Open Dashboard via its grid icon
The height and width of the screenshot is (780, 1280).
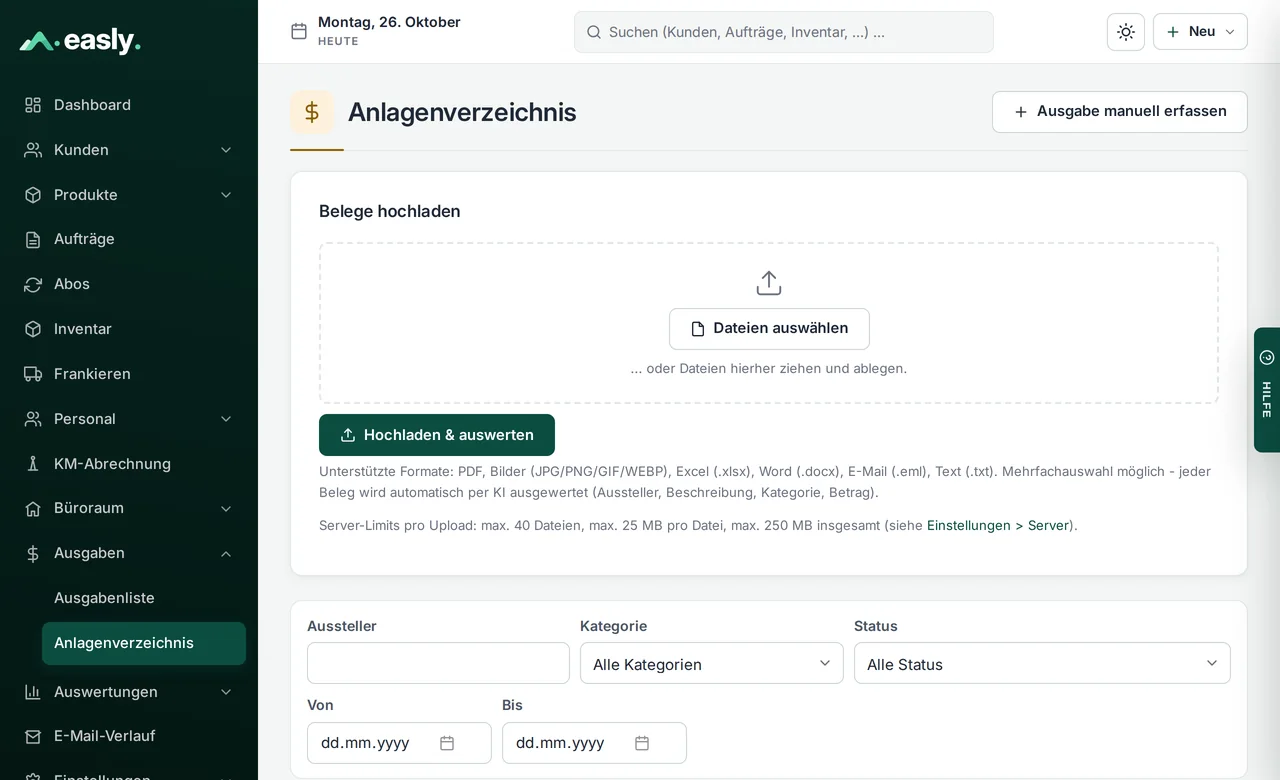click(x=33, y=105)
